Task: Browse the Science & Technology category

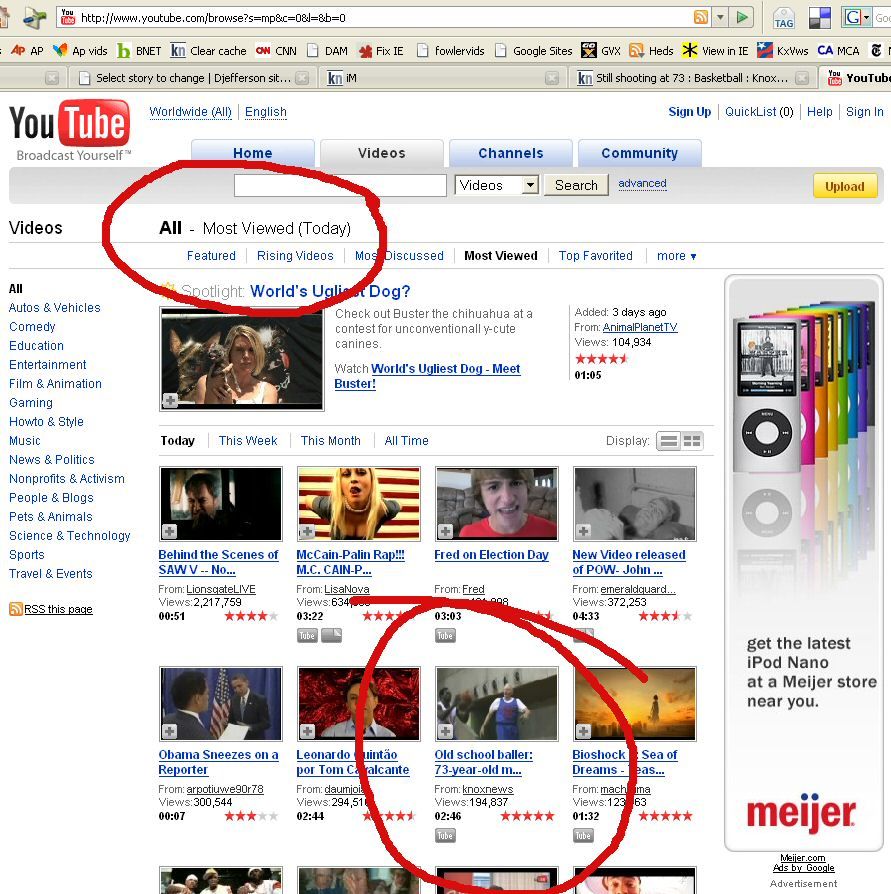Action: (x=70, y=536)
